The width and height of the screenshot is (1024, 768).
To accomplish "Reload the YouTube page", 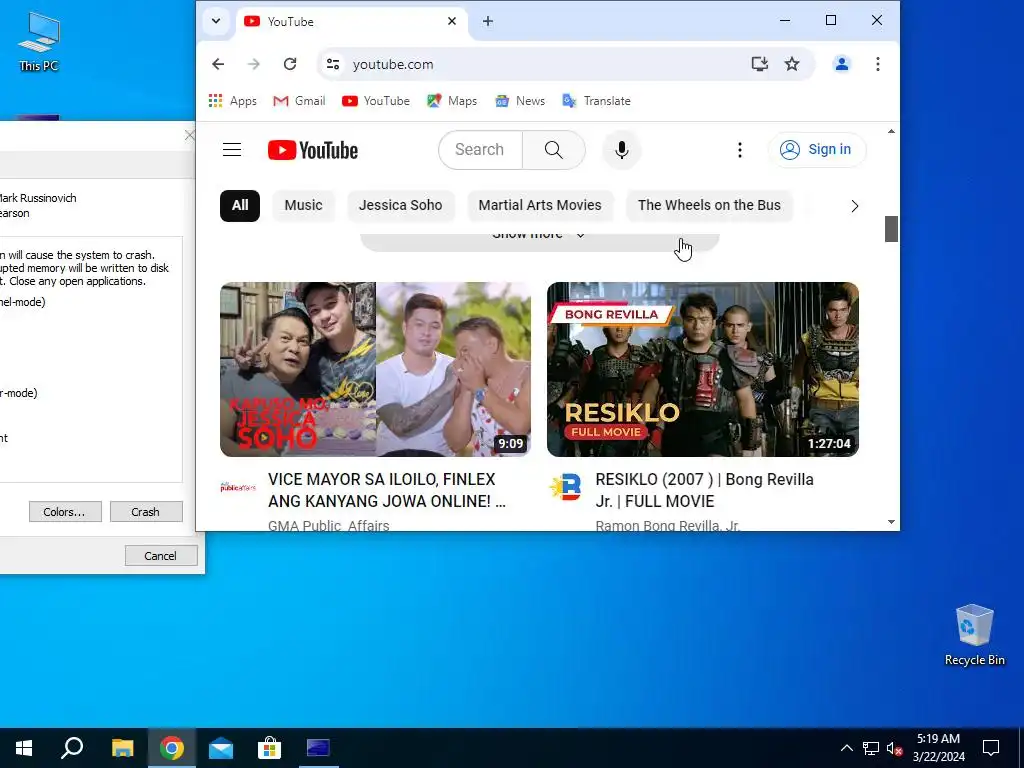I will (x=290, y=64).
